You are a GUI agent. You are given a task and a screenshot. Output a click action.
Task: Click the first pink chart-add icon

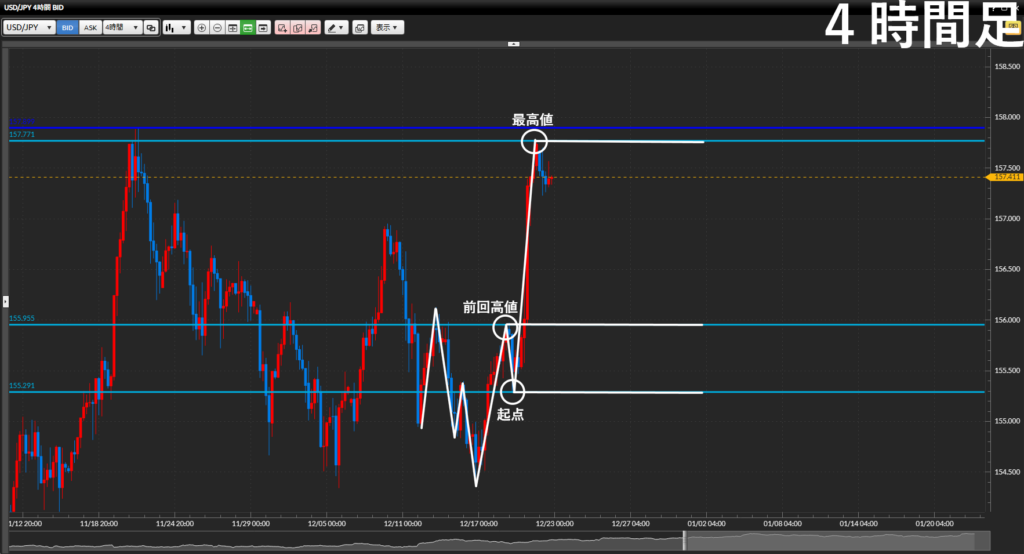click(x=283, y=28)
